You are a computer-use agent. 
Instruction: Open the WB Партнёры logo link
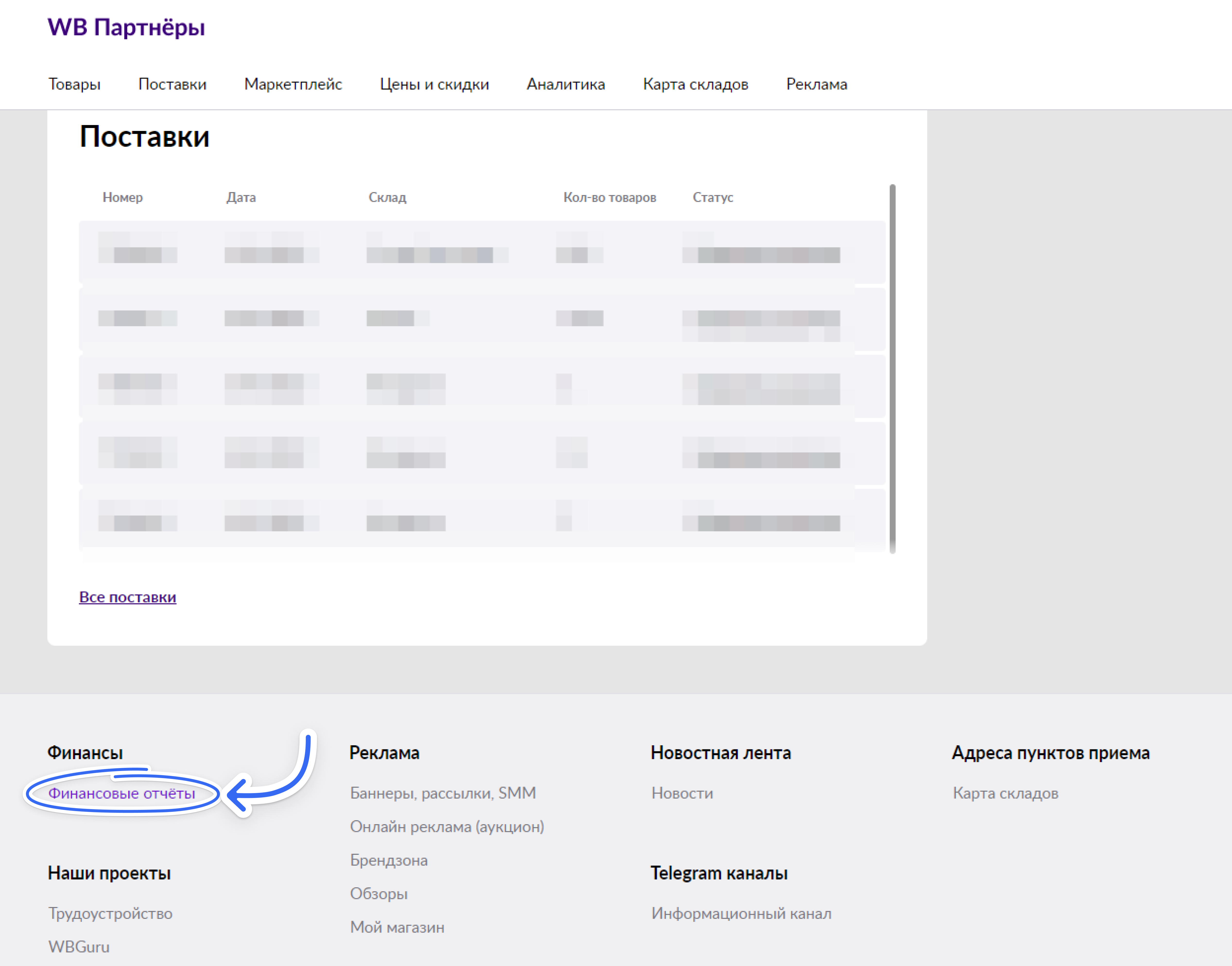126,27
